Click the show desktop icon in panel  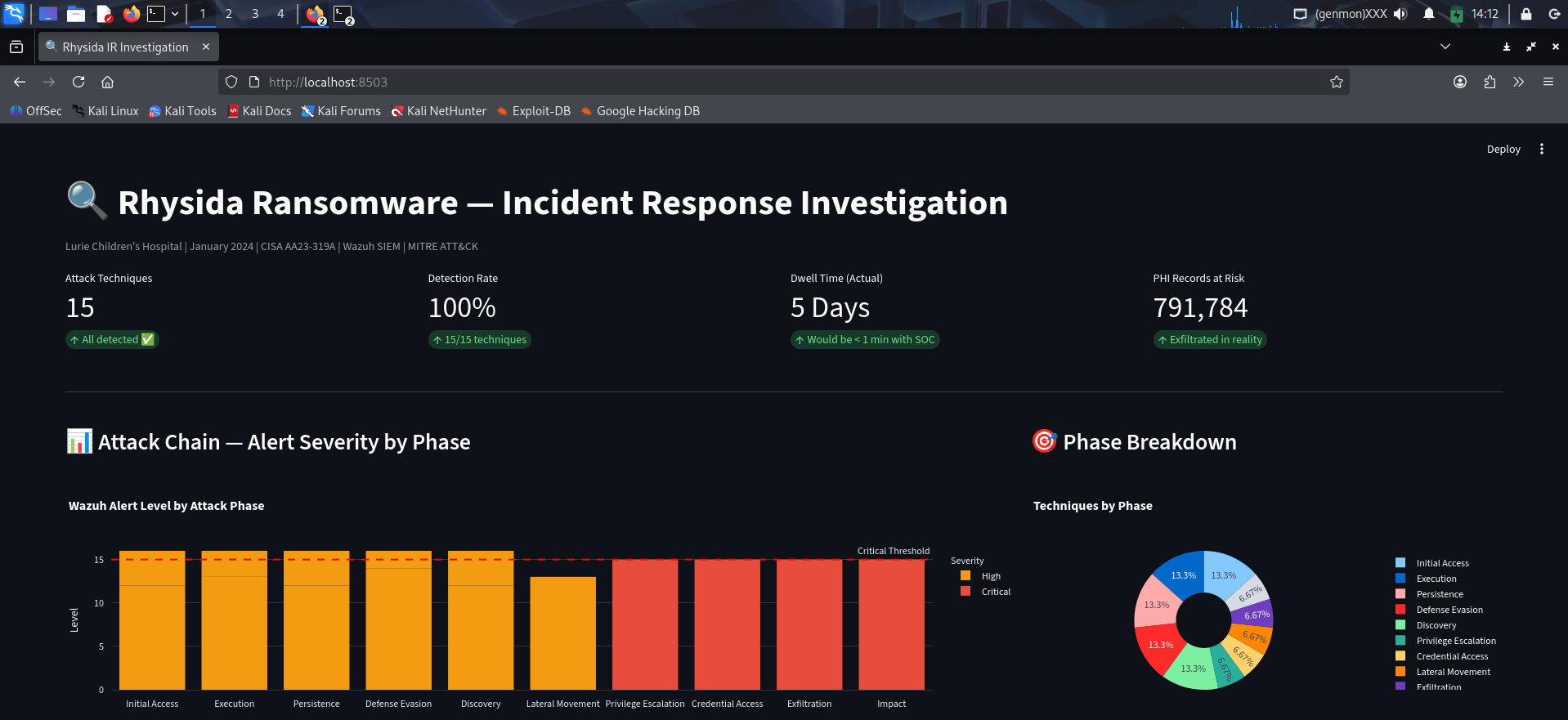click(x=48, y=14)
